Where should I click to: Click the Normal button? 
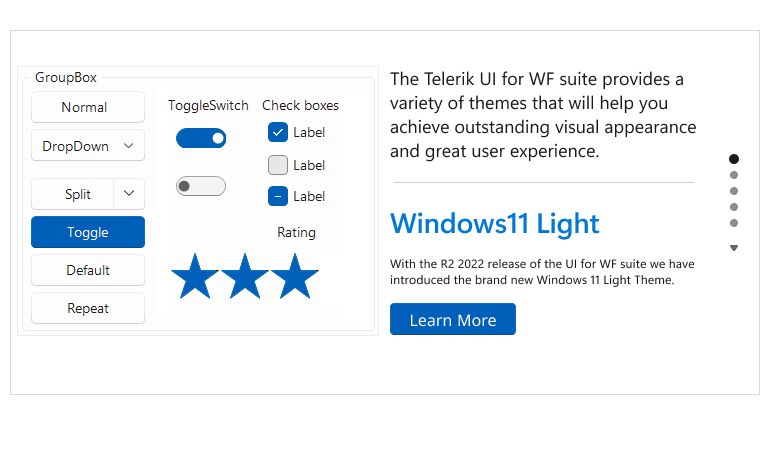tap(88, 107)
